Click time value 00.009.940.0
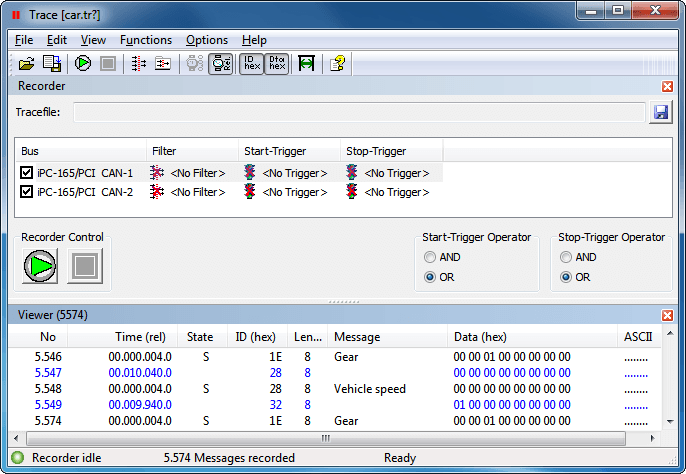 tap(140, 405)
